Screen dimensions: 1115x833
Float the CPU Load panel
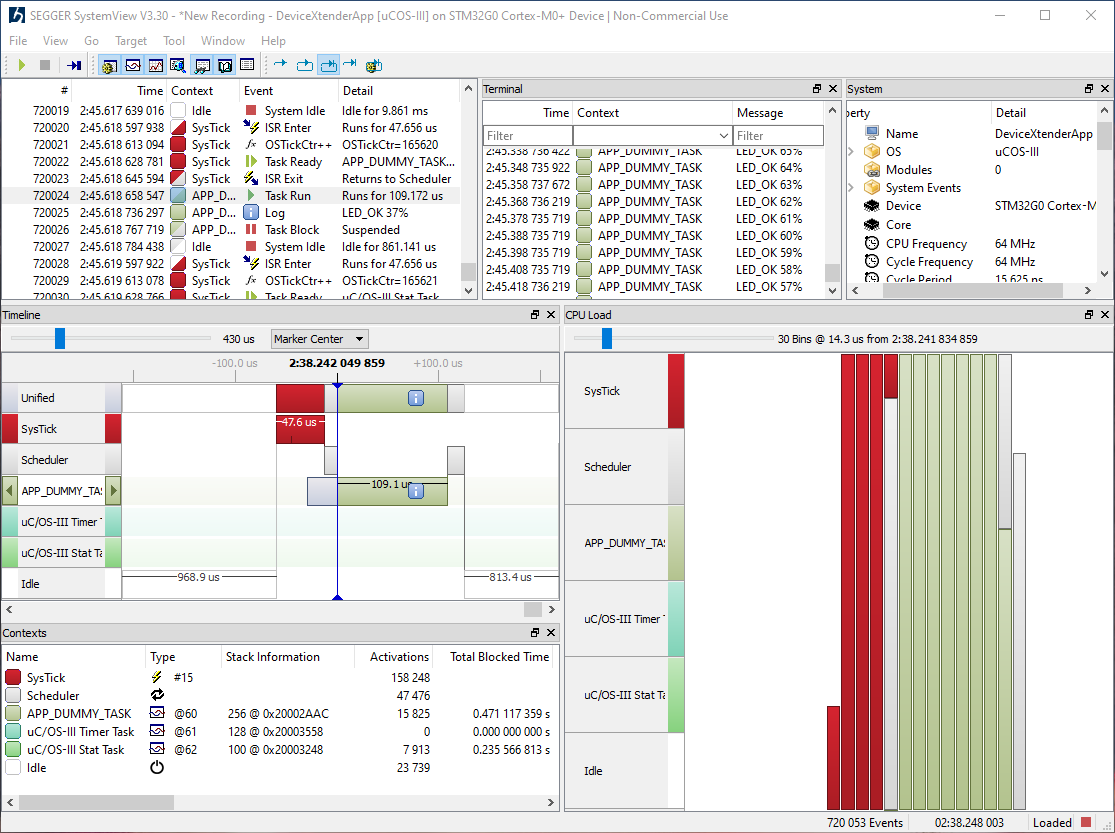1089,314
